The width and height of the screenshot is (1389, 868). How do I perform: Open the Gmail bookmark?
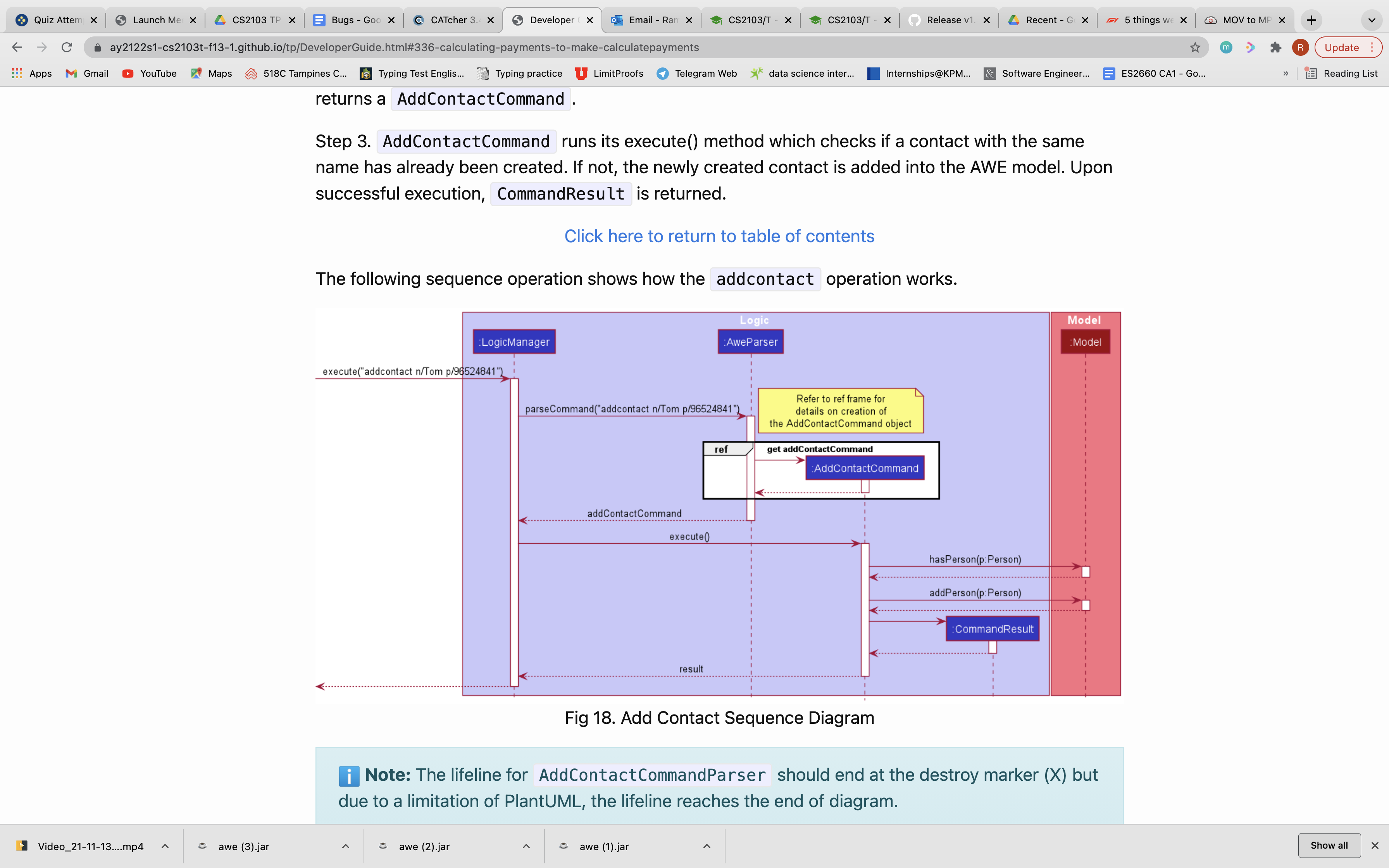point(87,74)
